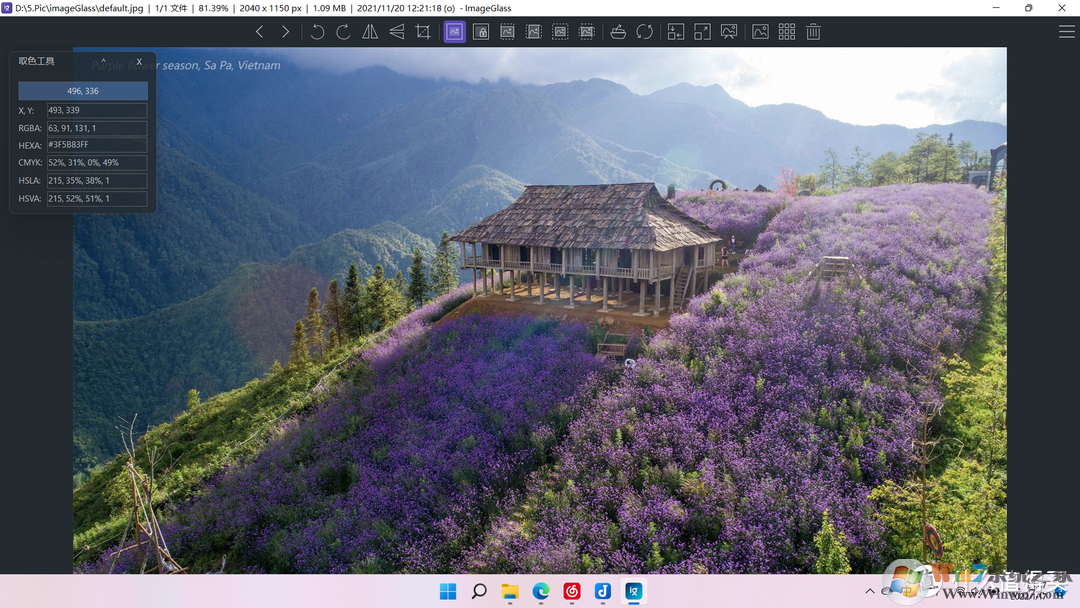Select the Crop tool
The width and height of the screenshot is (1080, 608).
pos(424,31)
